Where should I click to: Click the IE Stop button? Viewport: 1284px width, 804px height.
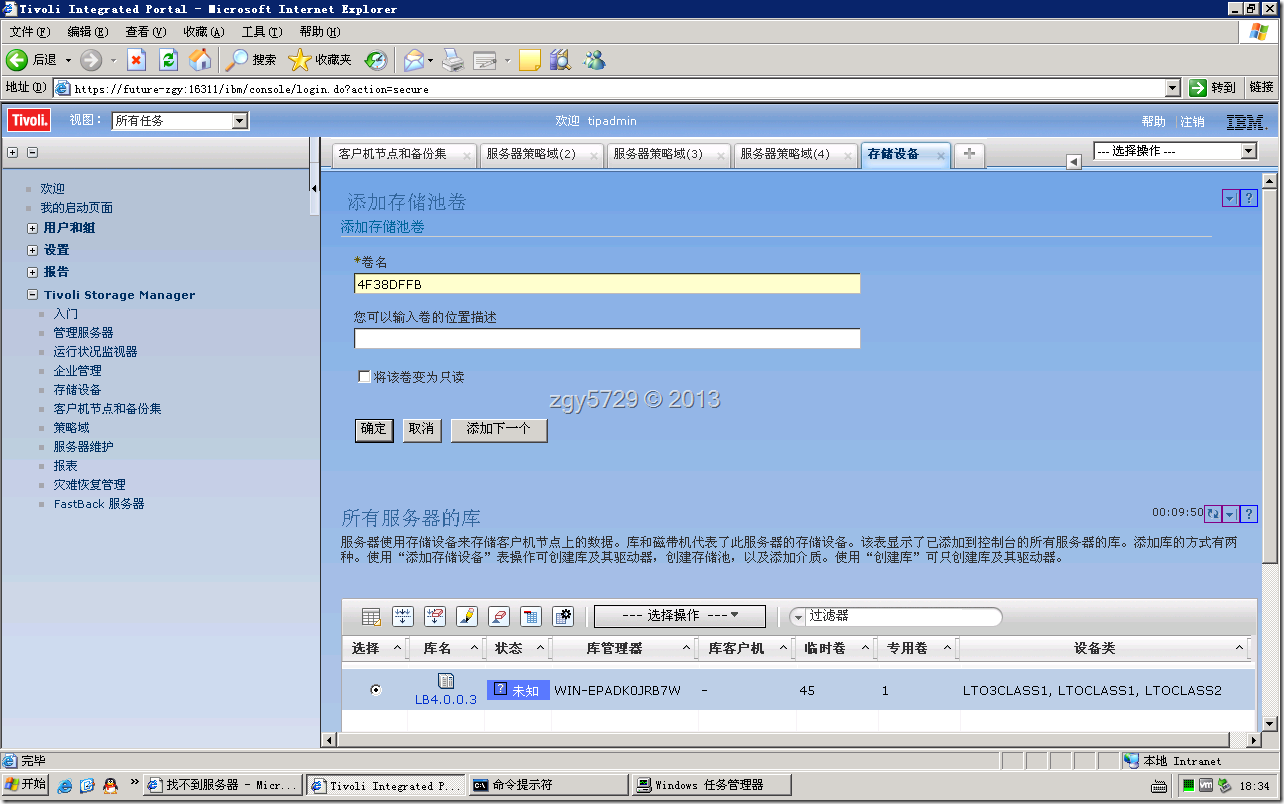click(136, 60)
